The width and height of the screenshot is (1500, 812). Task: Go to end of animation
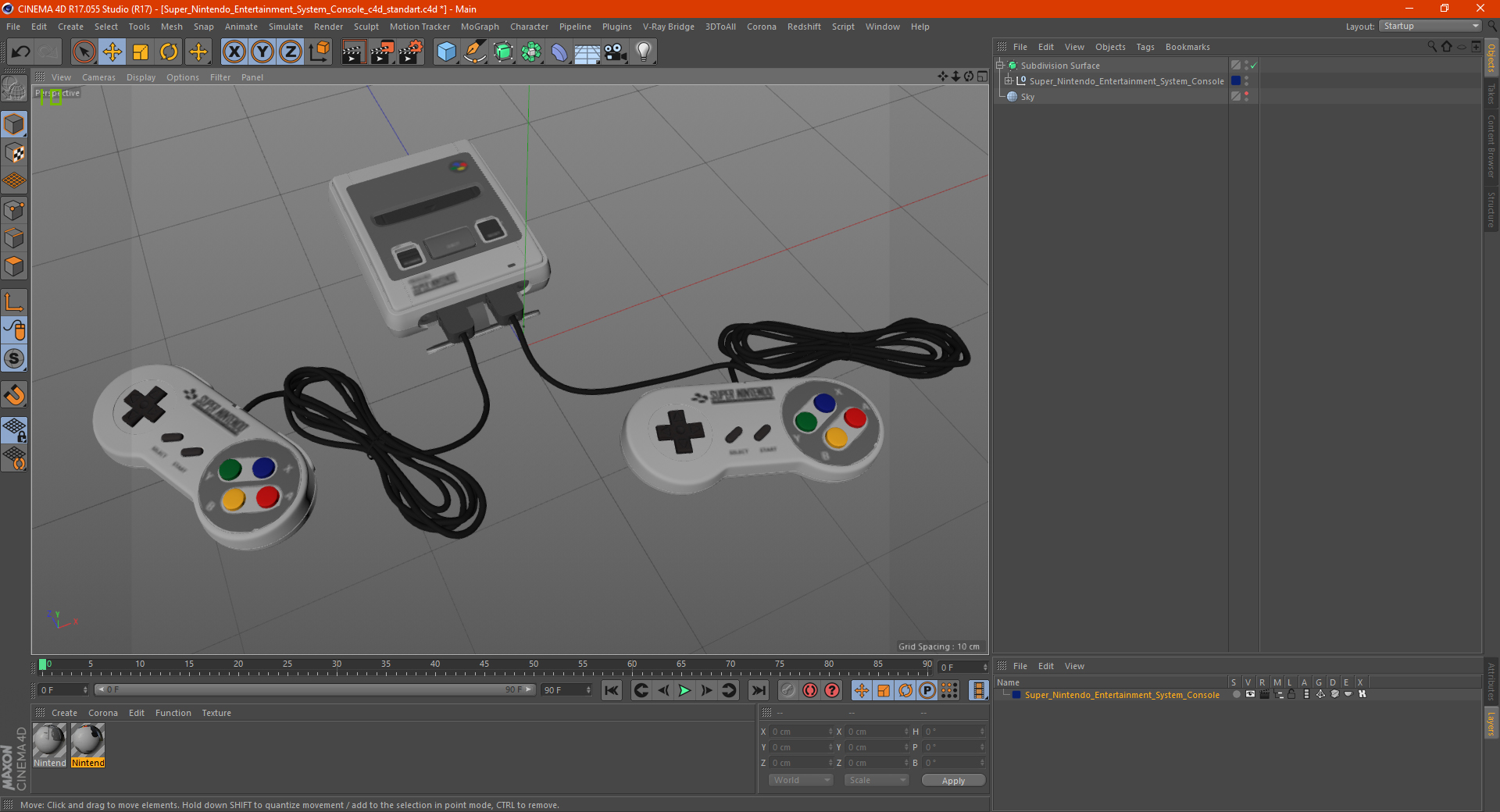(758, 690)
